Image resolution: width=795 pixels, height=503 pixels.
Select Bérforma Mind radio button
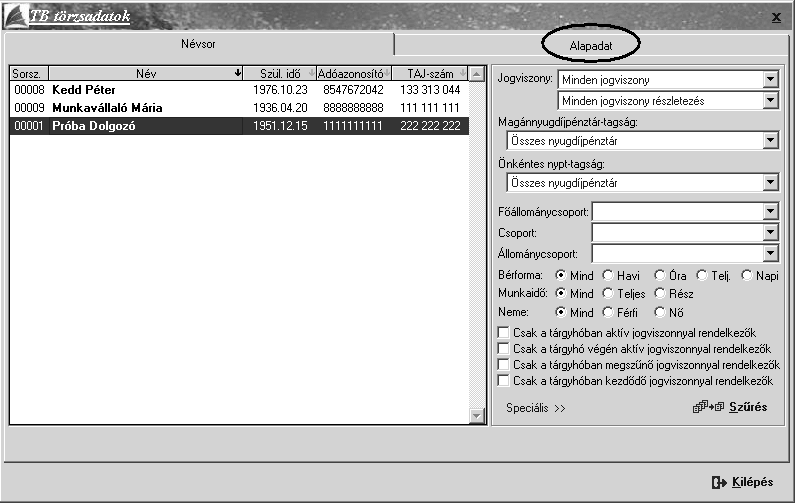click(x=560, y=275)
